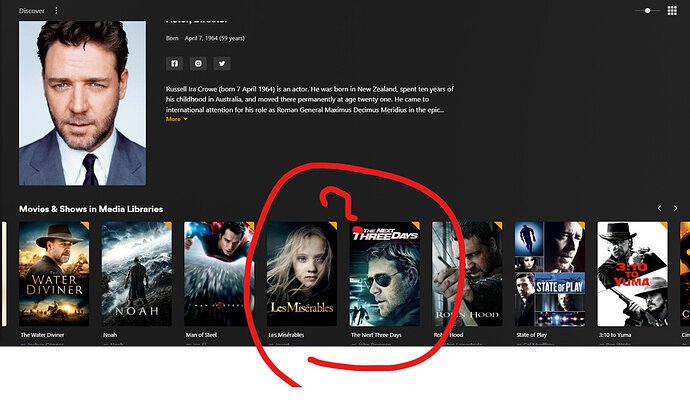Open the State of Play poster
Image resolution: width=690 pixels, height=413 pixels.
tap(550, 274)
